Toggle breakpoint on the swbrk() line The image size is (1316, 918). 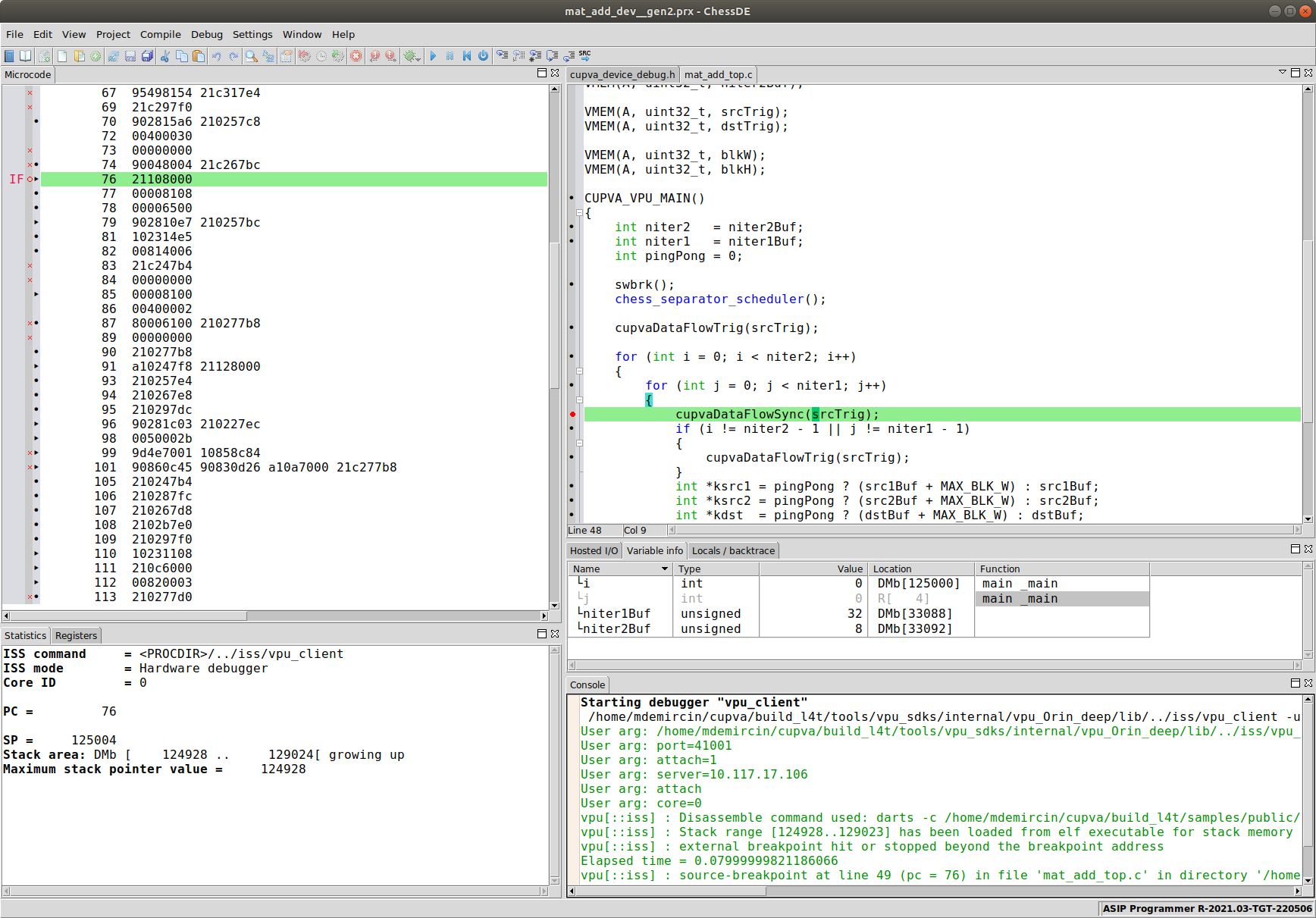572,285
